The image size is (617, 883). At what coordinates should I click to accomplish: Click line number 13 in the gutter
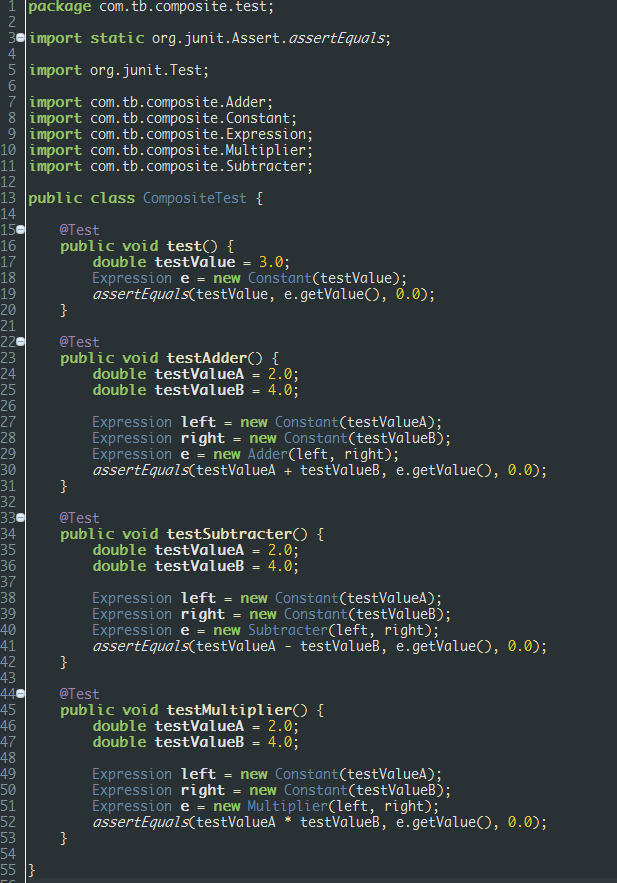pos(8,198)
